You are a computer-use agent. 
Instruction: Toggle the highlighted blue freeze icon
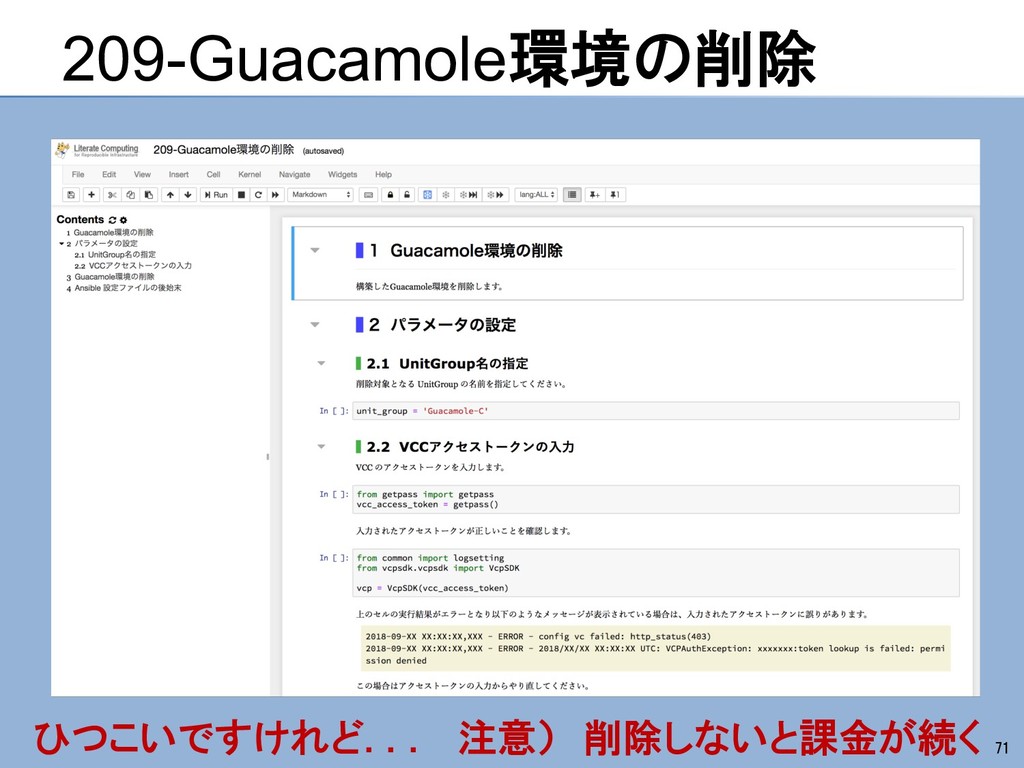(x=427, y=195)
